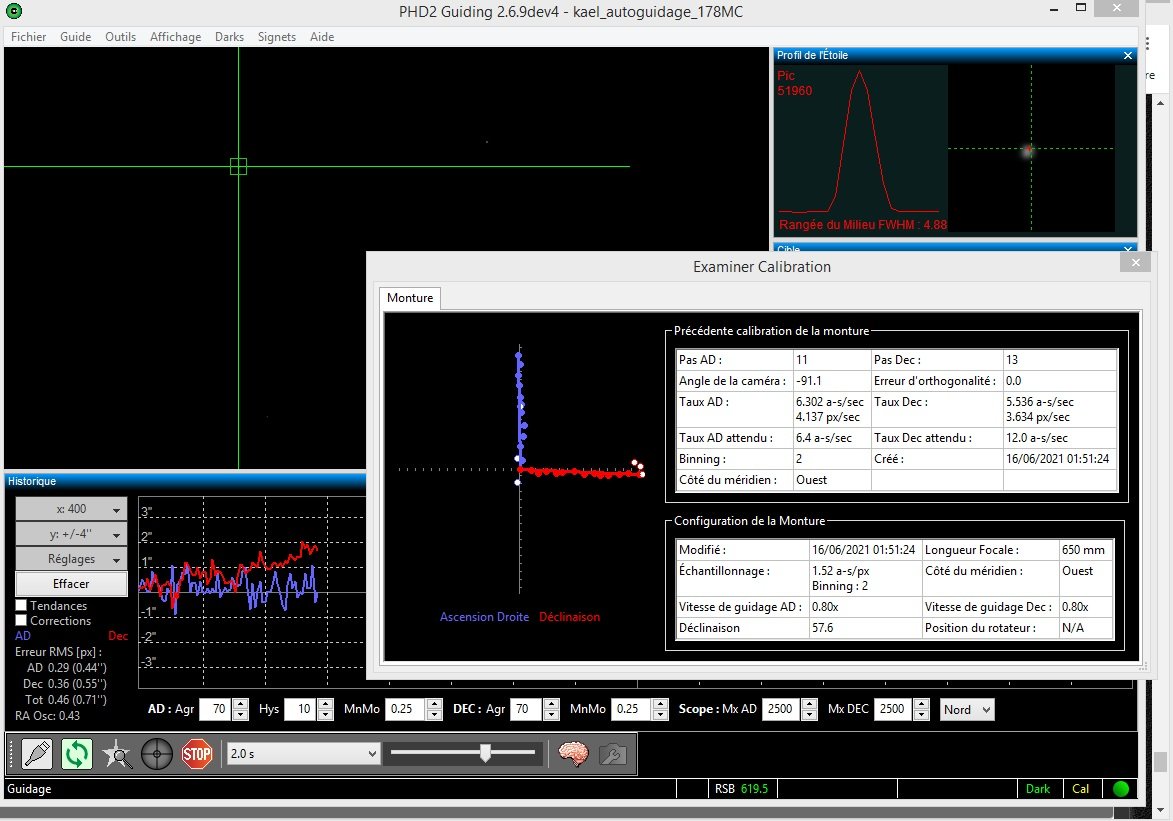Open the Outils menu
Image resolution: width=1173 pixels, height=821 pixels.
pyautogui.click(x=120, y=37)
